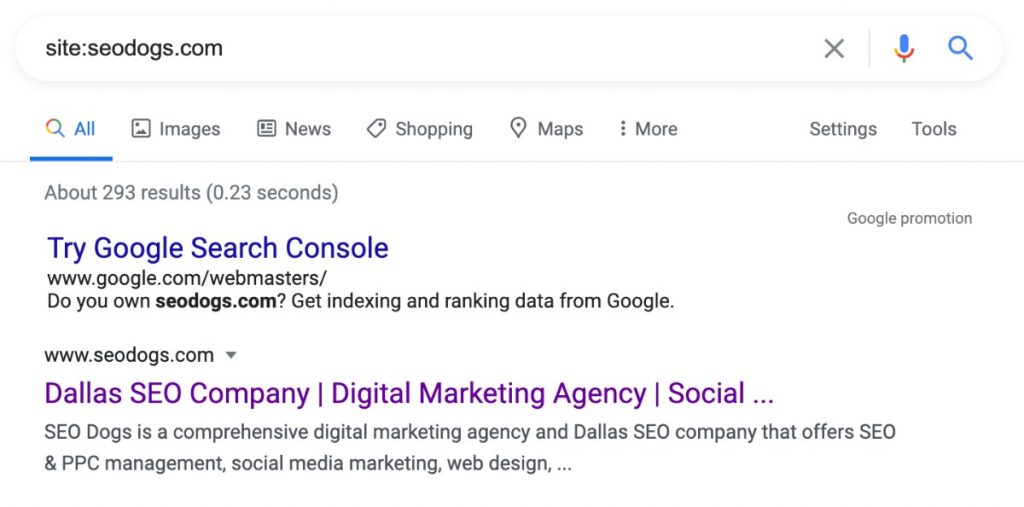1024x507 pixels.
Task: Open the Tools filter options
Action: point(933,129)
